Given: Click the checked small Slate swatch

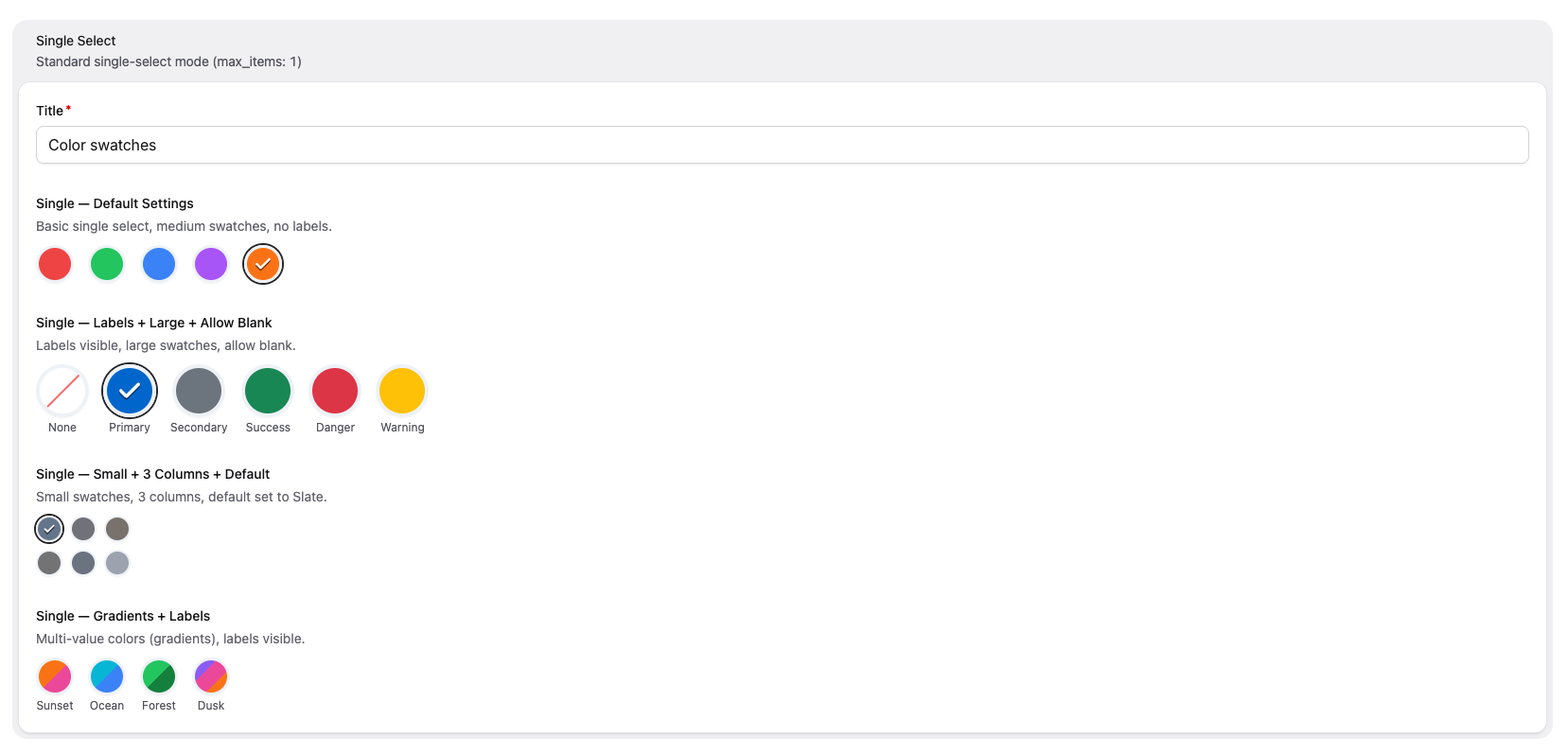Looking at the screenshot, I should (49, 529).
